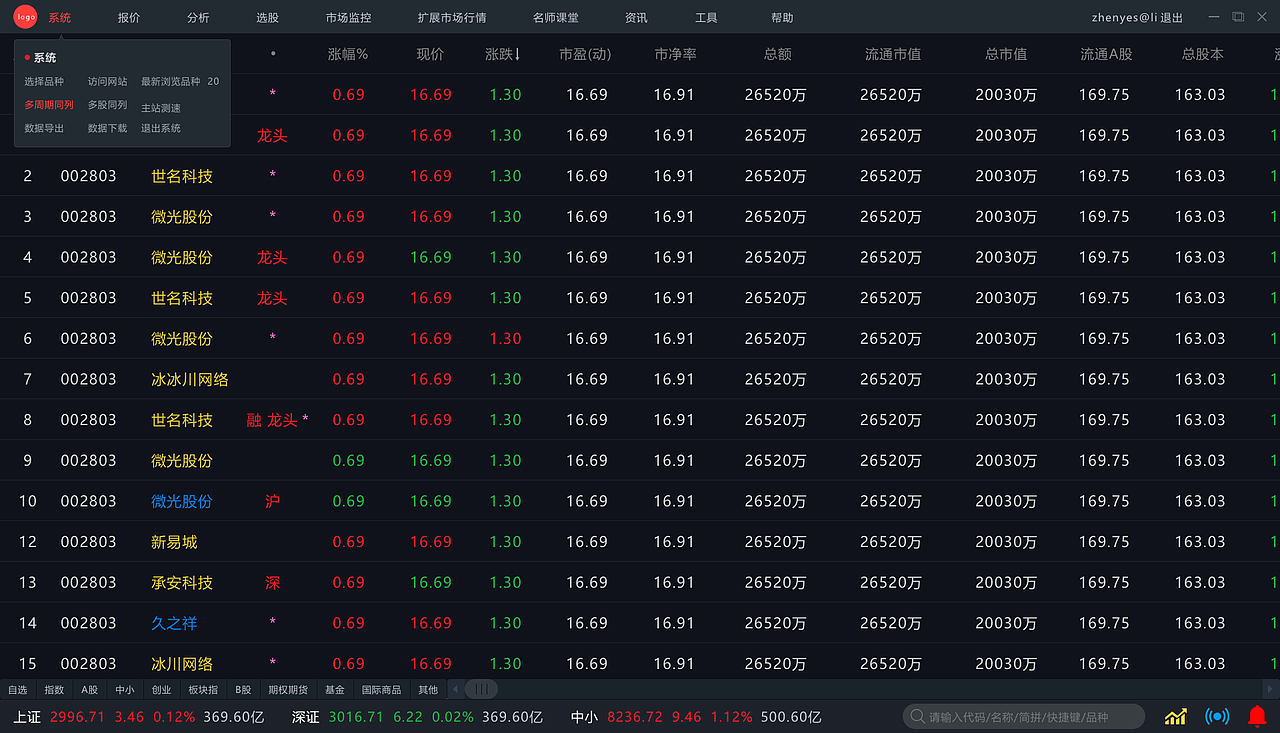Click the red logo icon
Image resolution: width=1280 pixels, height=733 pixels.
(x=25, y=17)
